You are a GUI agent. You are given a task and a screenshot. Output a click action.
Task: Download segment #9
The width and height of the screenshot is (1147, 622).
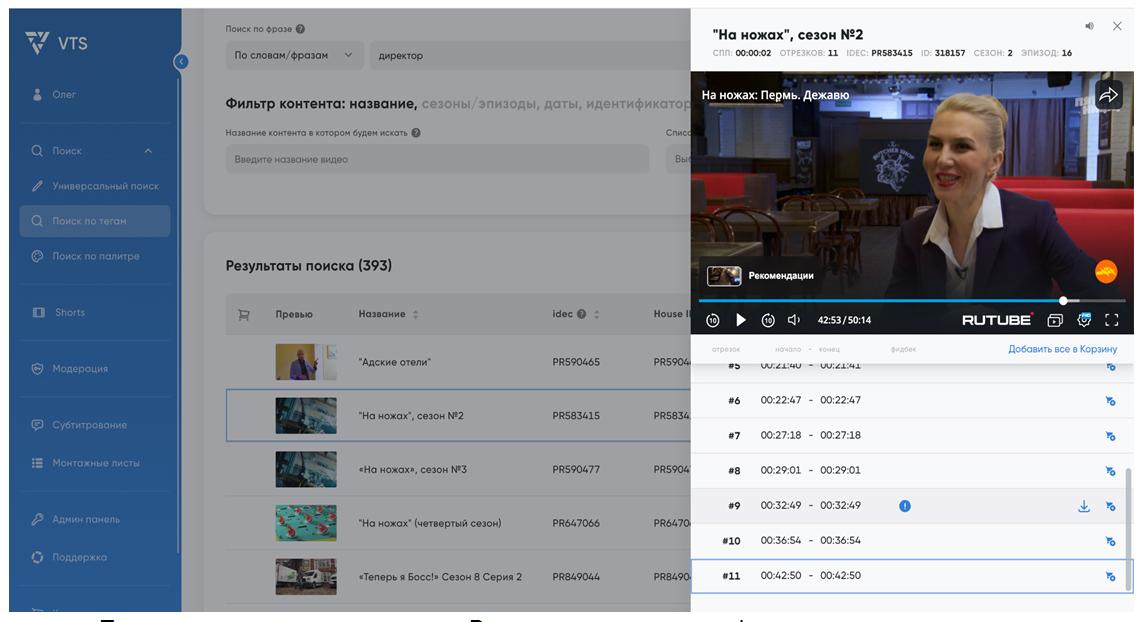click(1083, 506)
